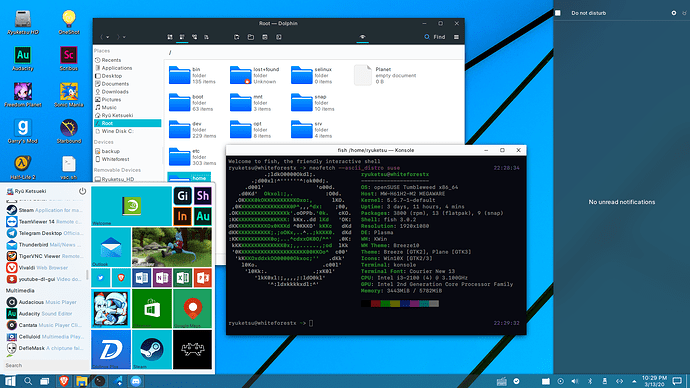This screenshot has width=690, height=388.
Task: Click Find button in Dolphin toolbar
Action: (434, 37)
